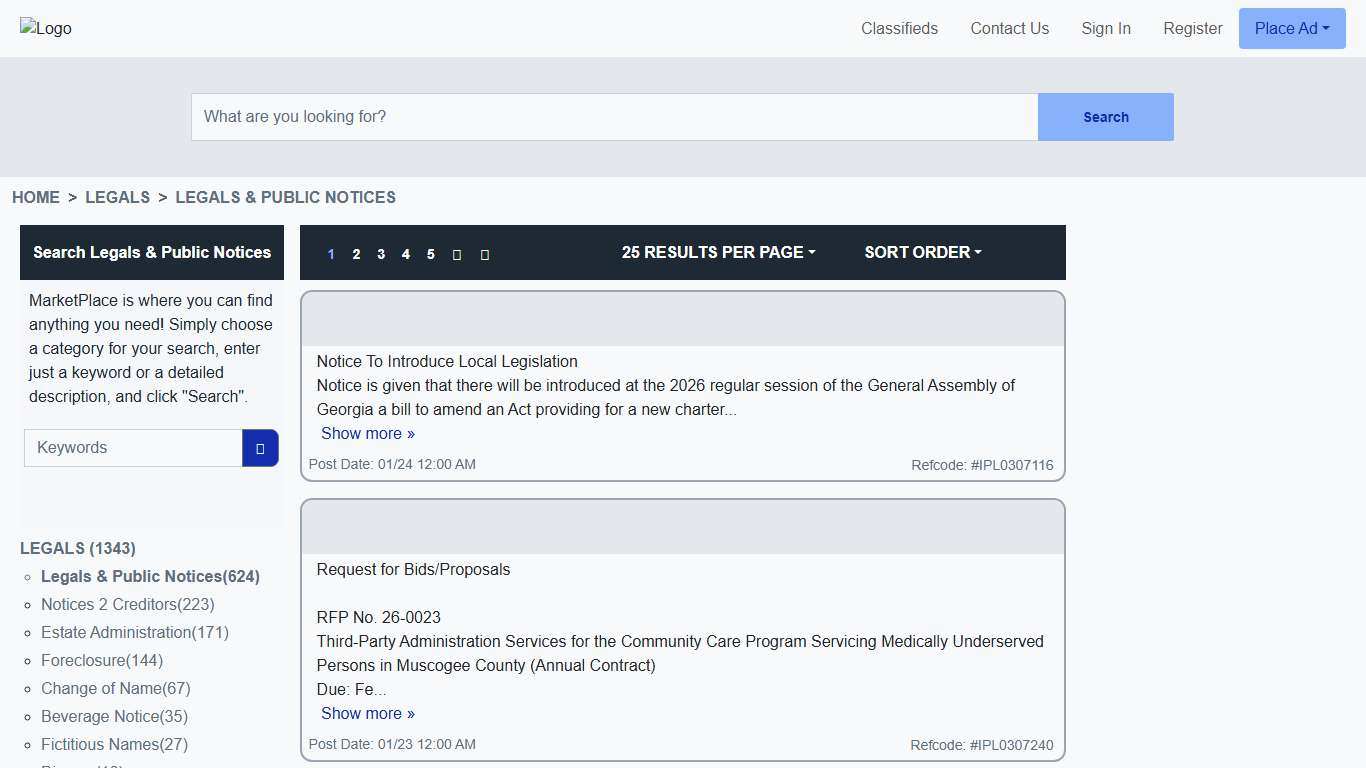The width and height of the screenshot is (1366, 768).
Task: Select the Classifieds menu item
Action: 898,28
